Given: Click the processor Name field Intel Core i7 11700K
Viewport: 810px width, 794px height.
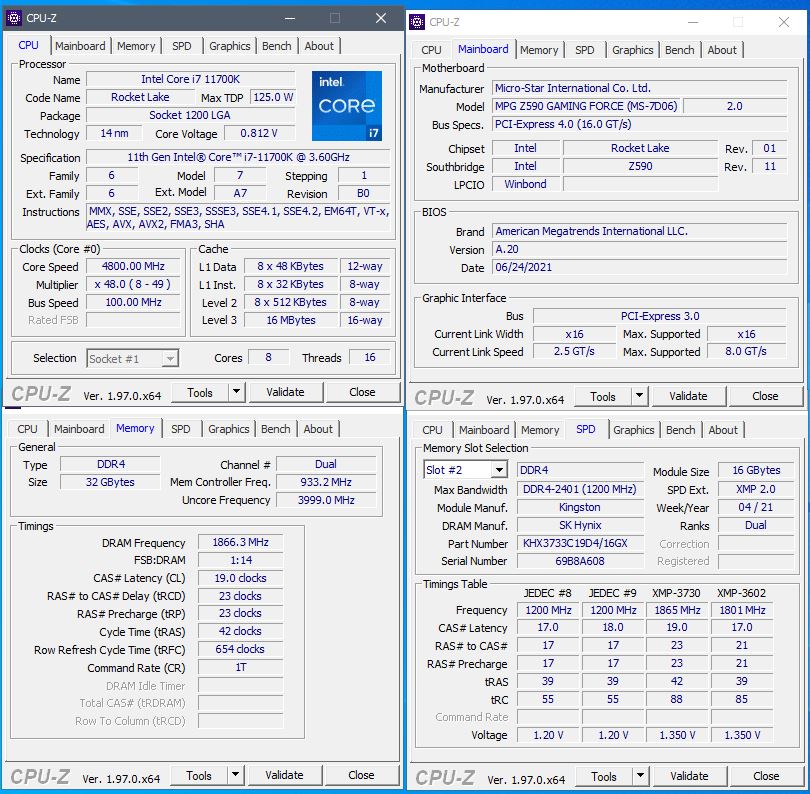Looking at the screenshot, I should click(x=191, y=79).
